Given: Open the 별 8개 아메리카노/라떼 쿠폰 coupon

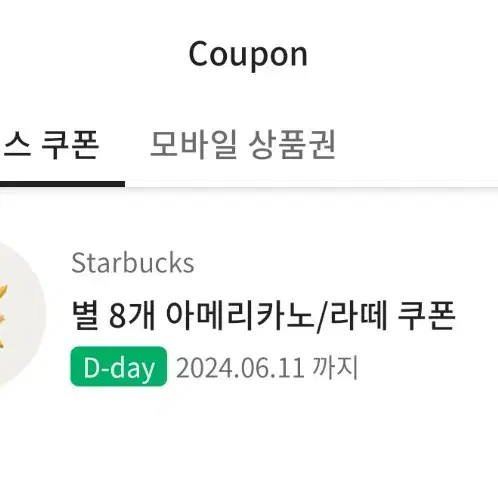Looking at the screenshot, I should pos(263,316).
